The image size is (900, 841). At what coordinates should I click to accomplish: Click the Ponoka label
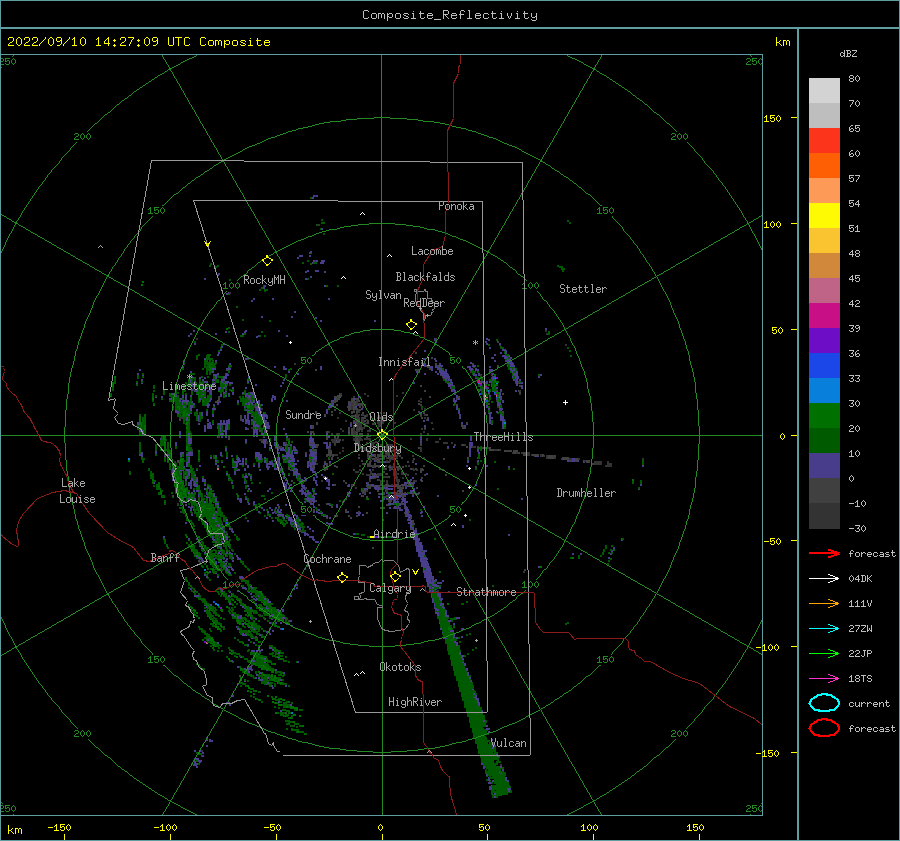pyautogui.click(x=456, y=206)
